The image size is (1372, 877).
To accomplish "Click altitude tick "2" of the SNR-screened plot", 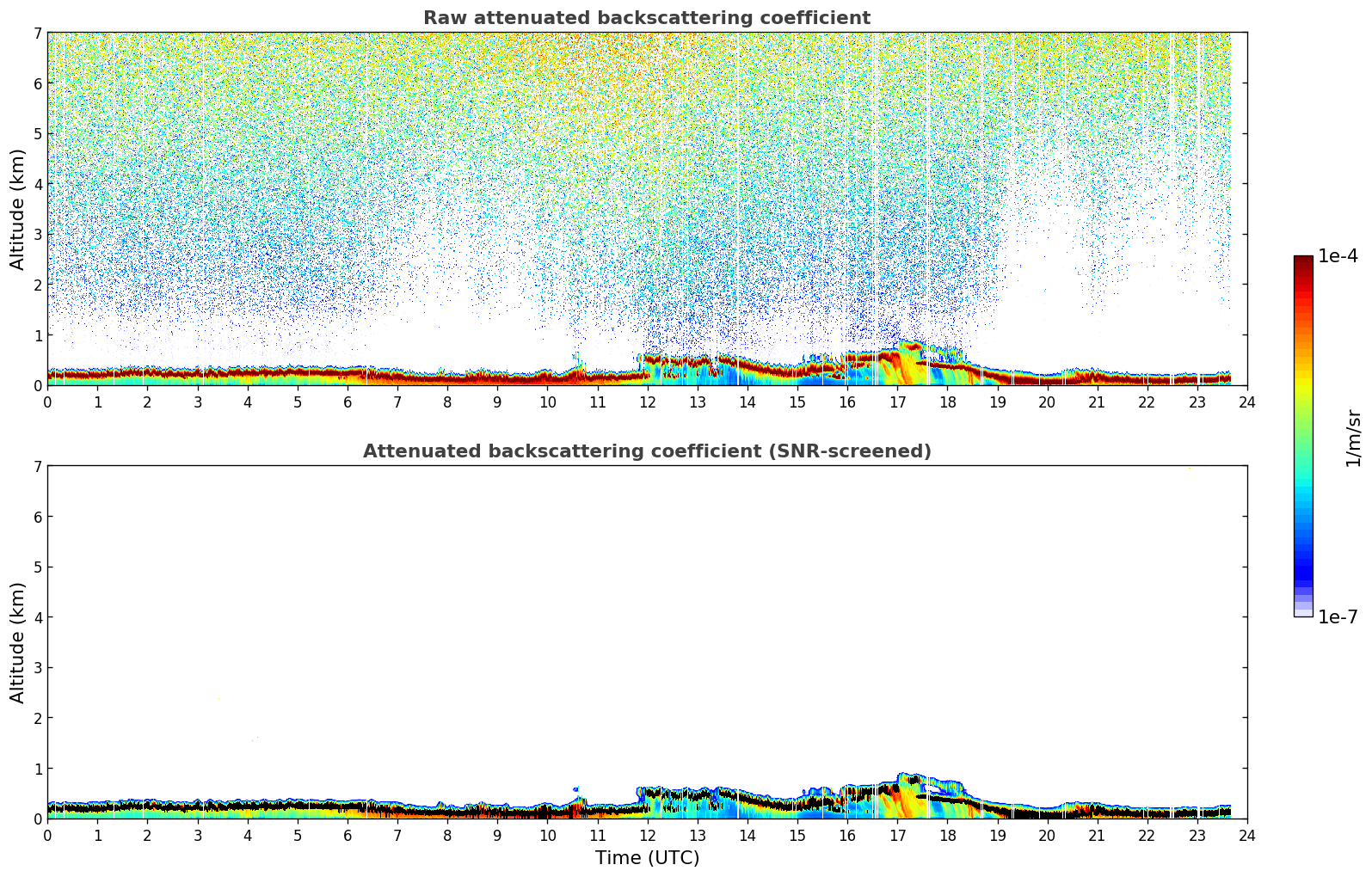I will click(37, 718).
